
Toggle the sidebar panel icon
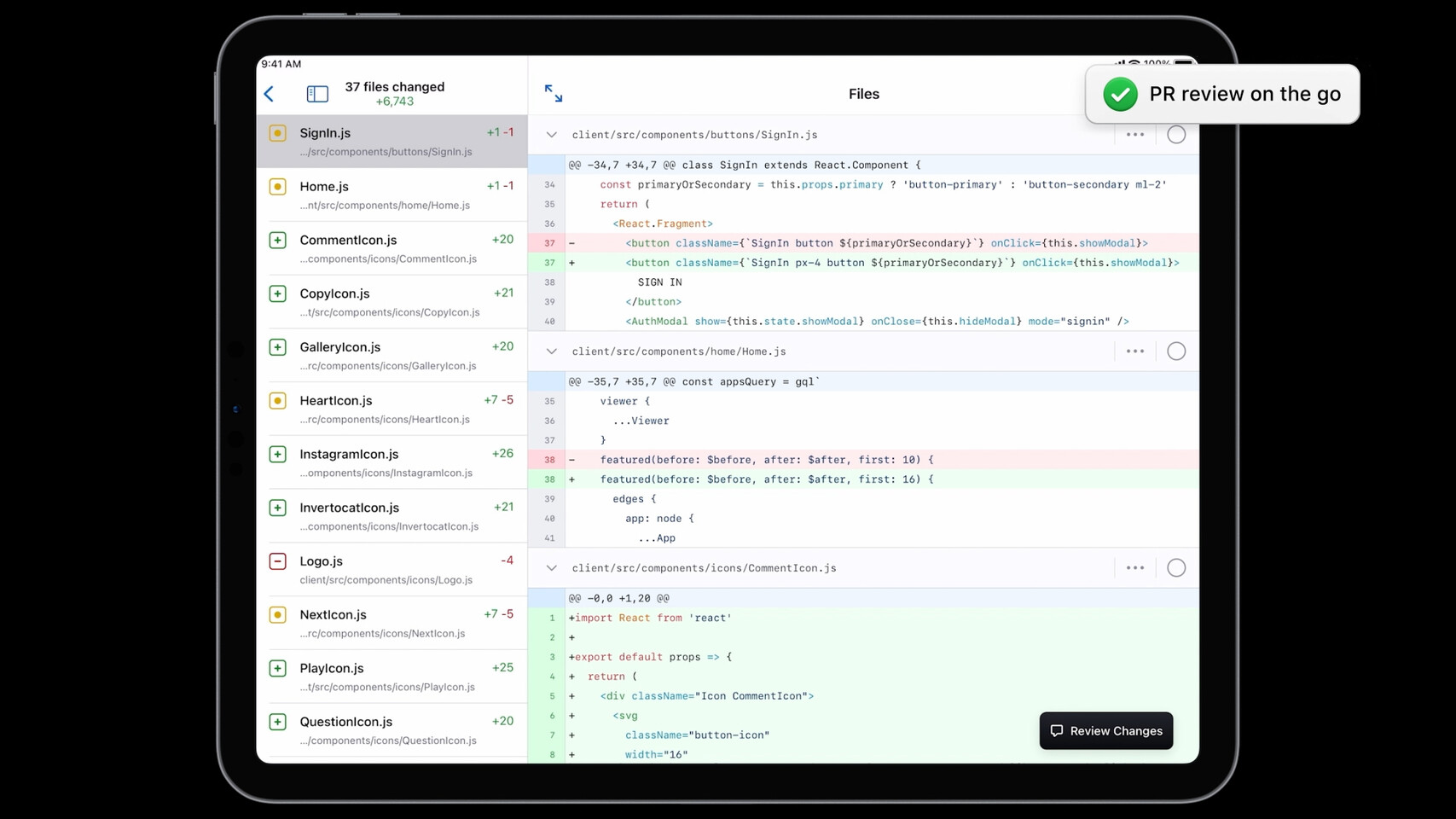(x=317, y=94)
